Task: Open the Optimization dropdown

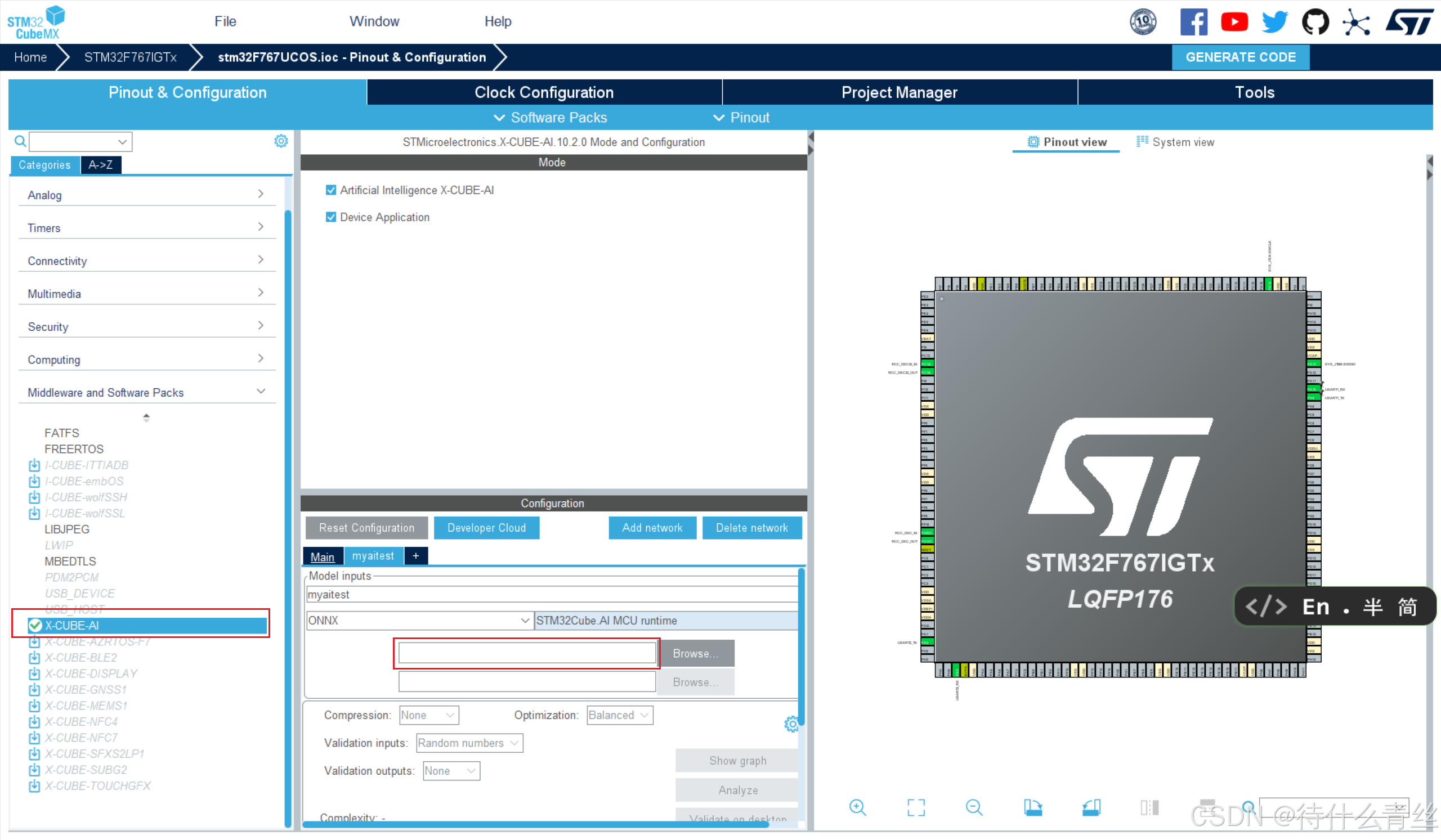Action: [620, 715]
